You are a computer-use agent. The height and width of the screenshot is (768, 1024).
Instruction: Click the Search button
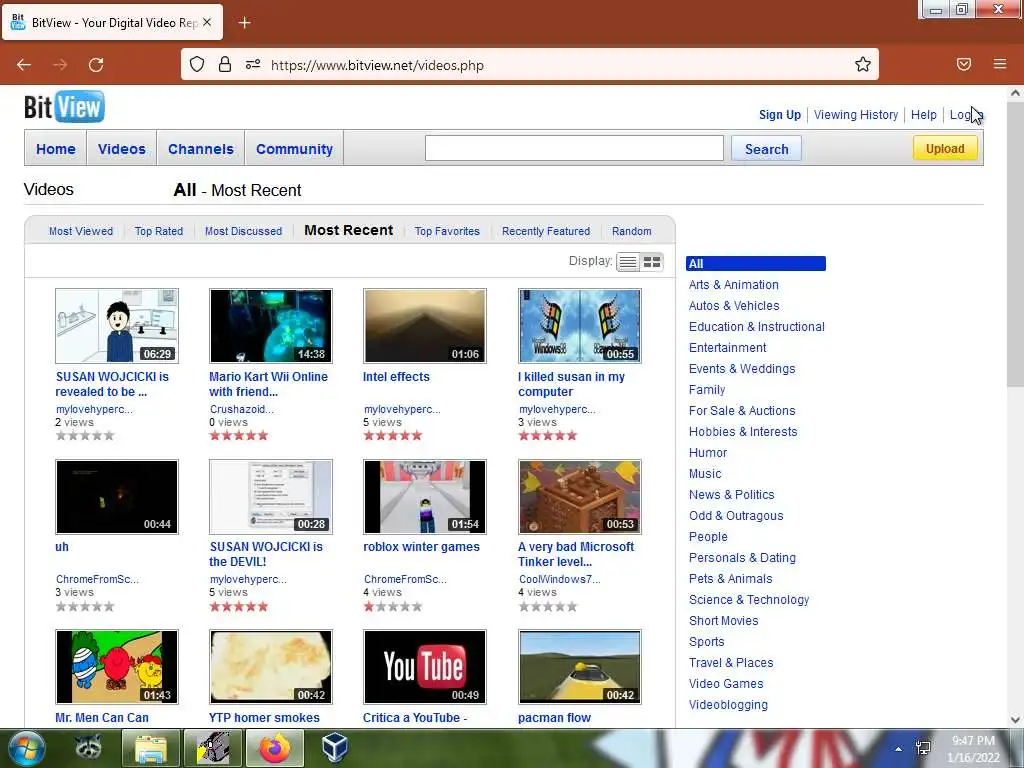(x=767, y=149)
